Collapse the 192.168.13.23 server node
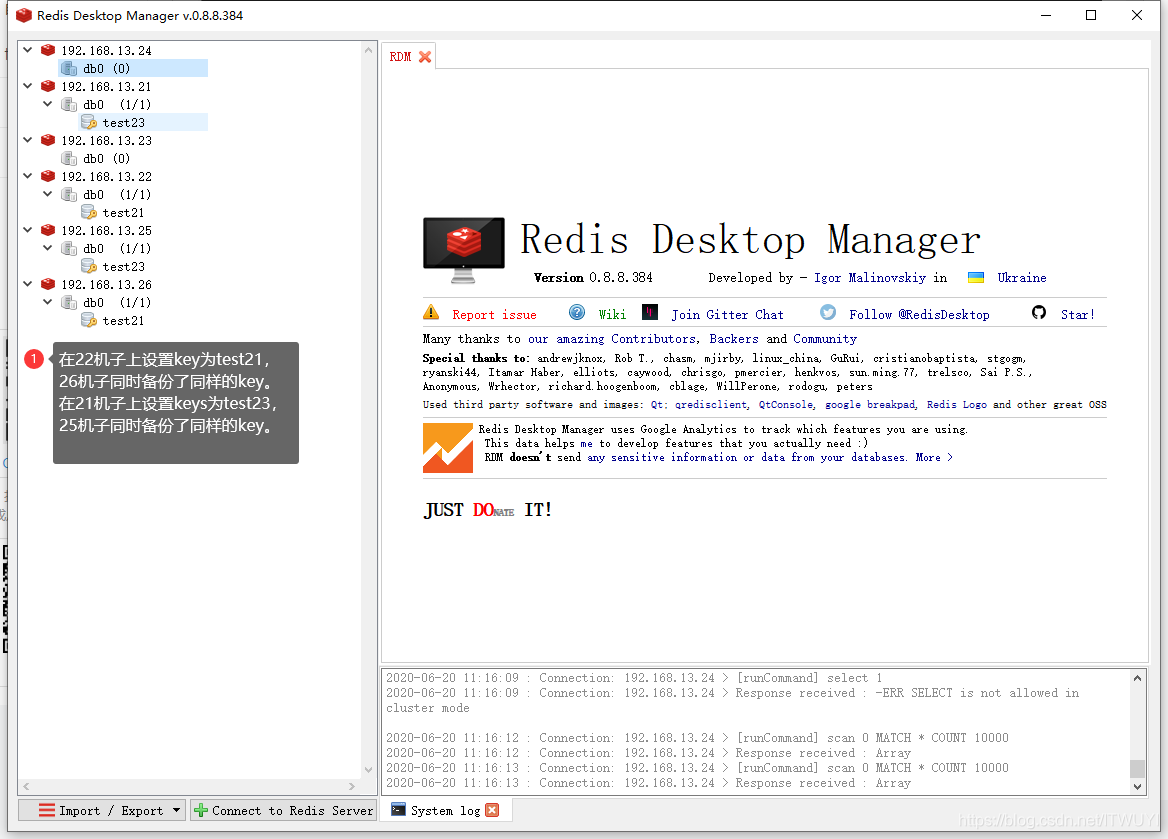 point(28,140)
